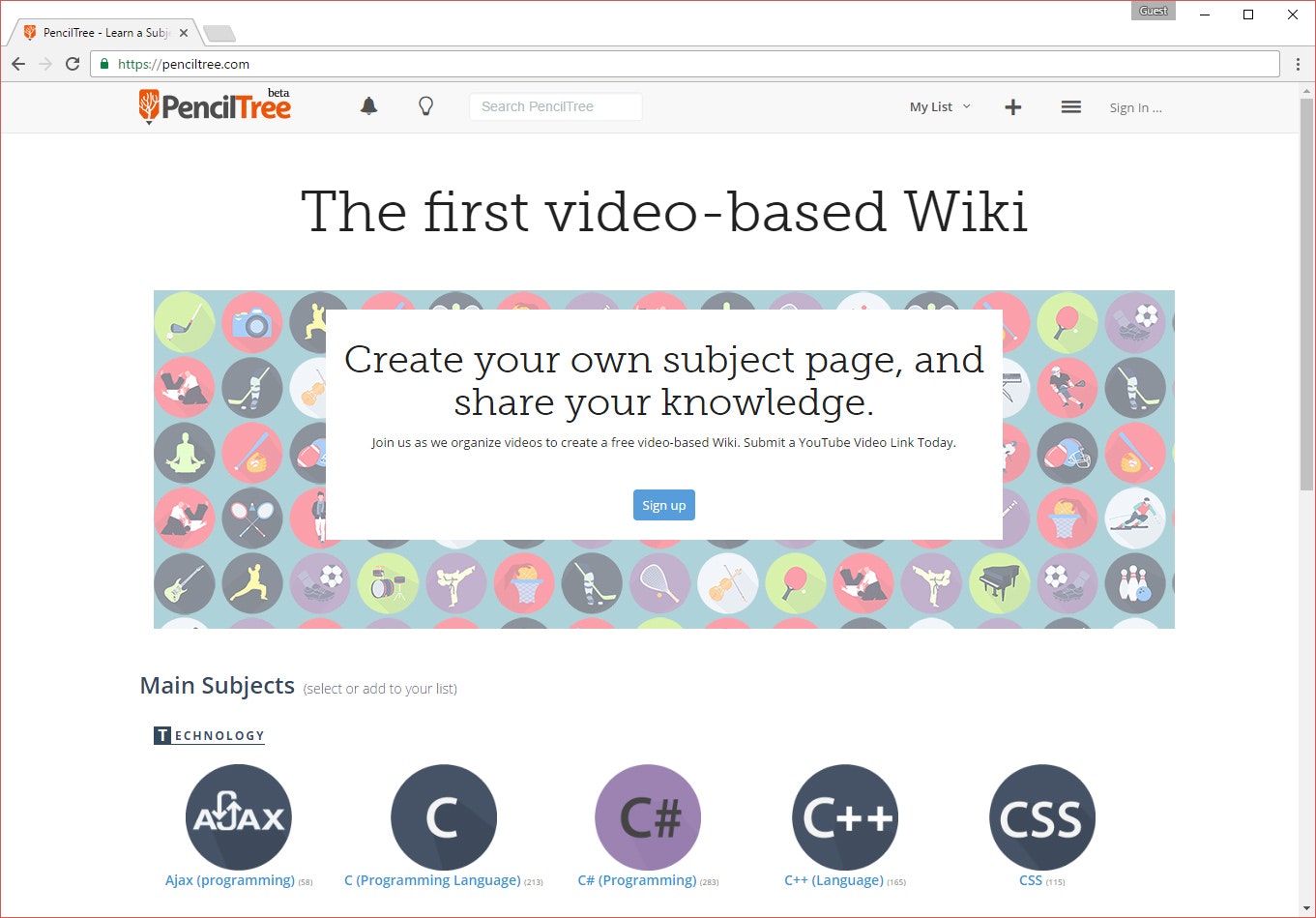Reload the page with the refresh icon

point(73,64)
